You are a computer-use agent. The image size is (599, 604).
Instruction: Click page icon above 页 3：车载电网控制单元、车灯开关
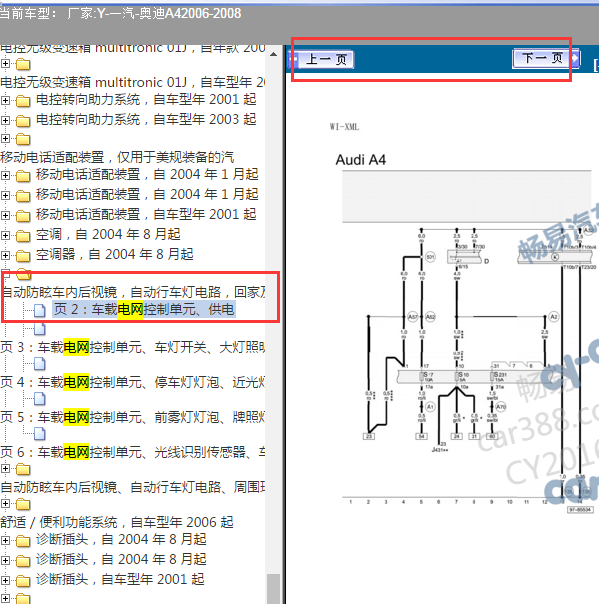[x=39, y=329]
